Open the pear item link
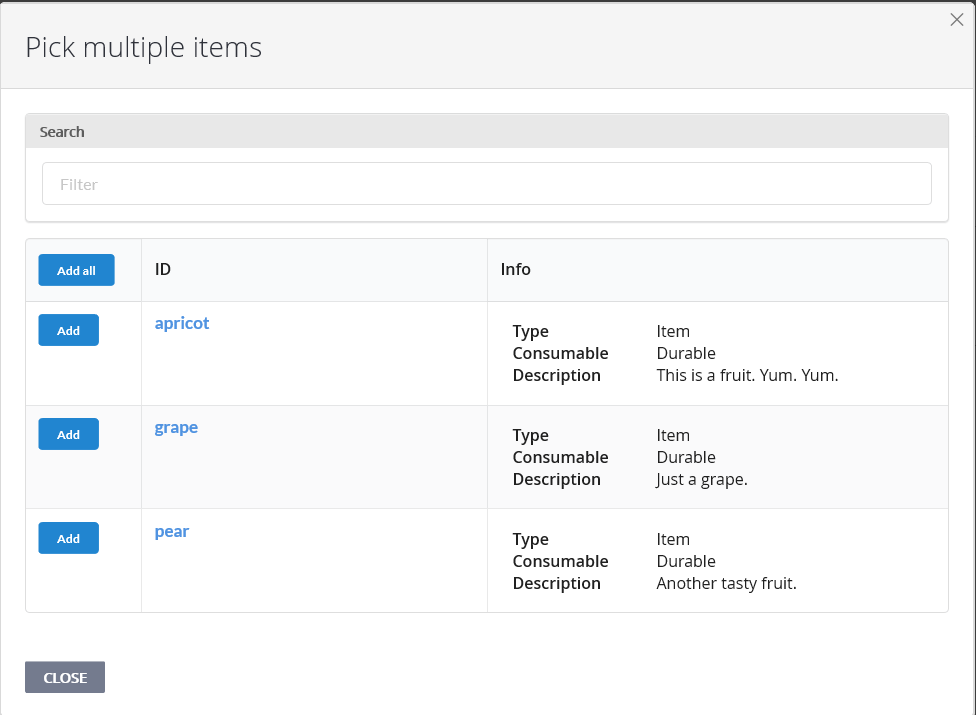The image size is (976, 715). tap(171, 531)
